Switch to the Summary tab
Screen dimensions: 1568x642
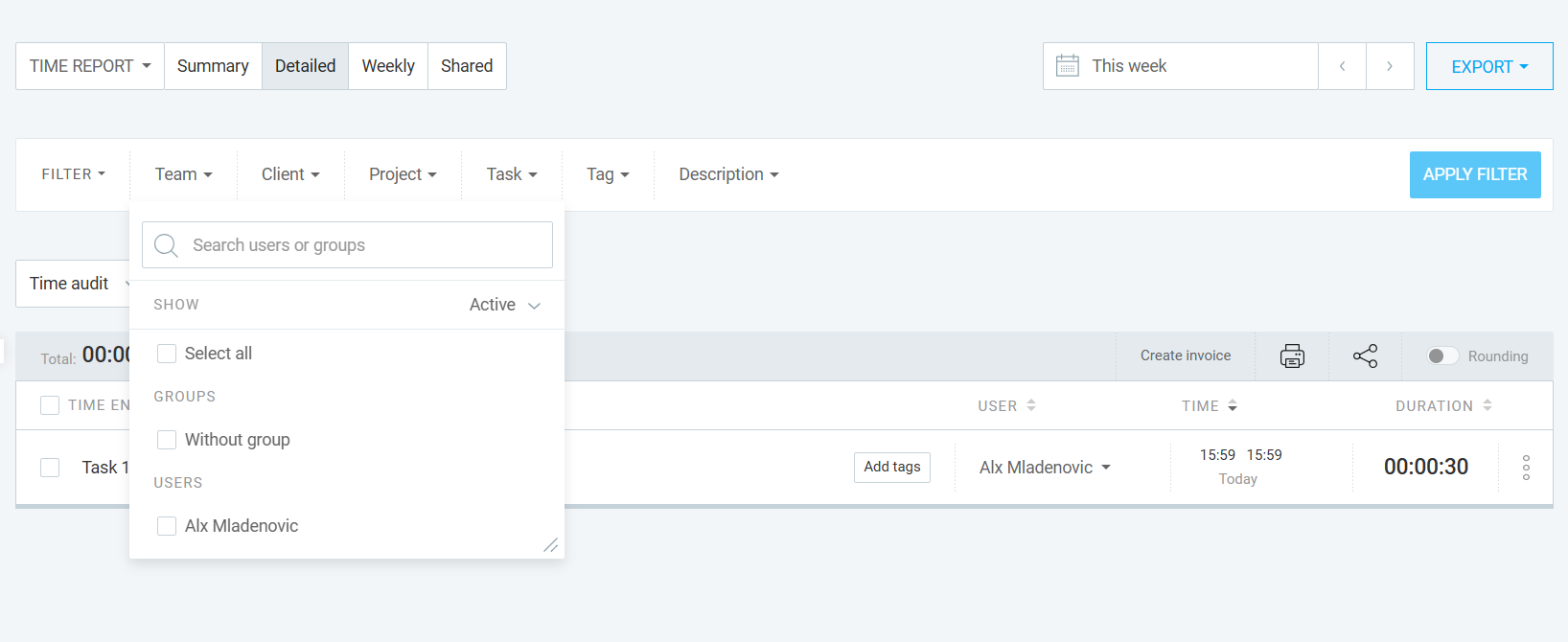[x=213, y=66]
